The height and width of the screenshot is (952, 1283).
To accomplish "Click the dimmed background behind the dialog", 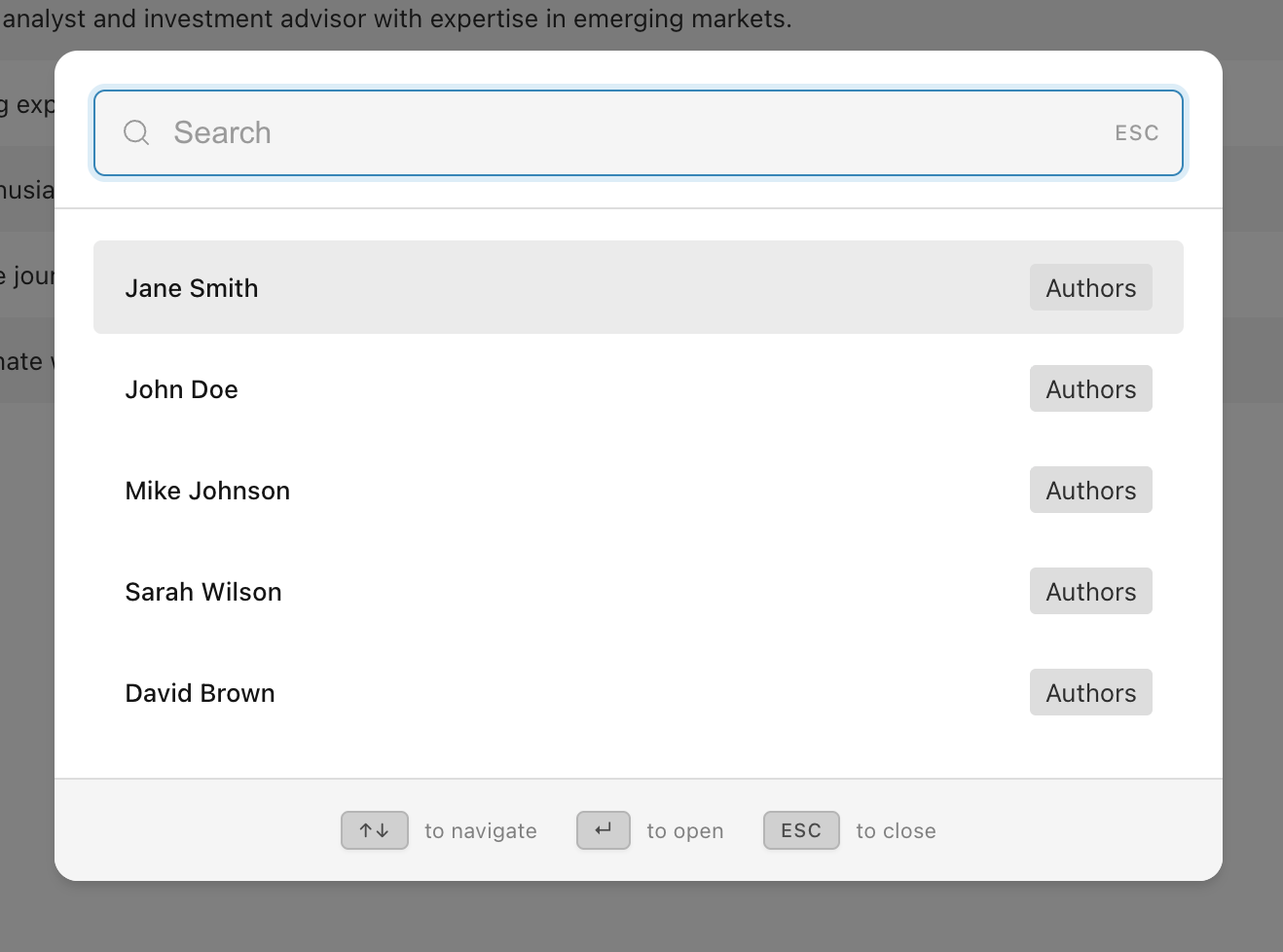I will pyautogui.click(x=642, y=920).
